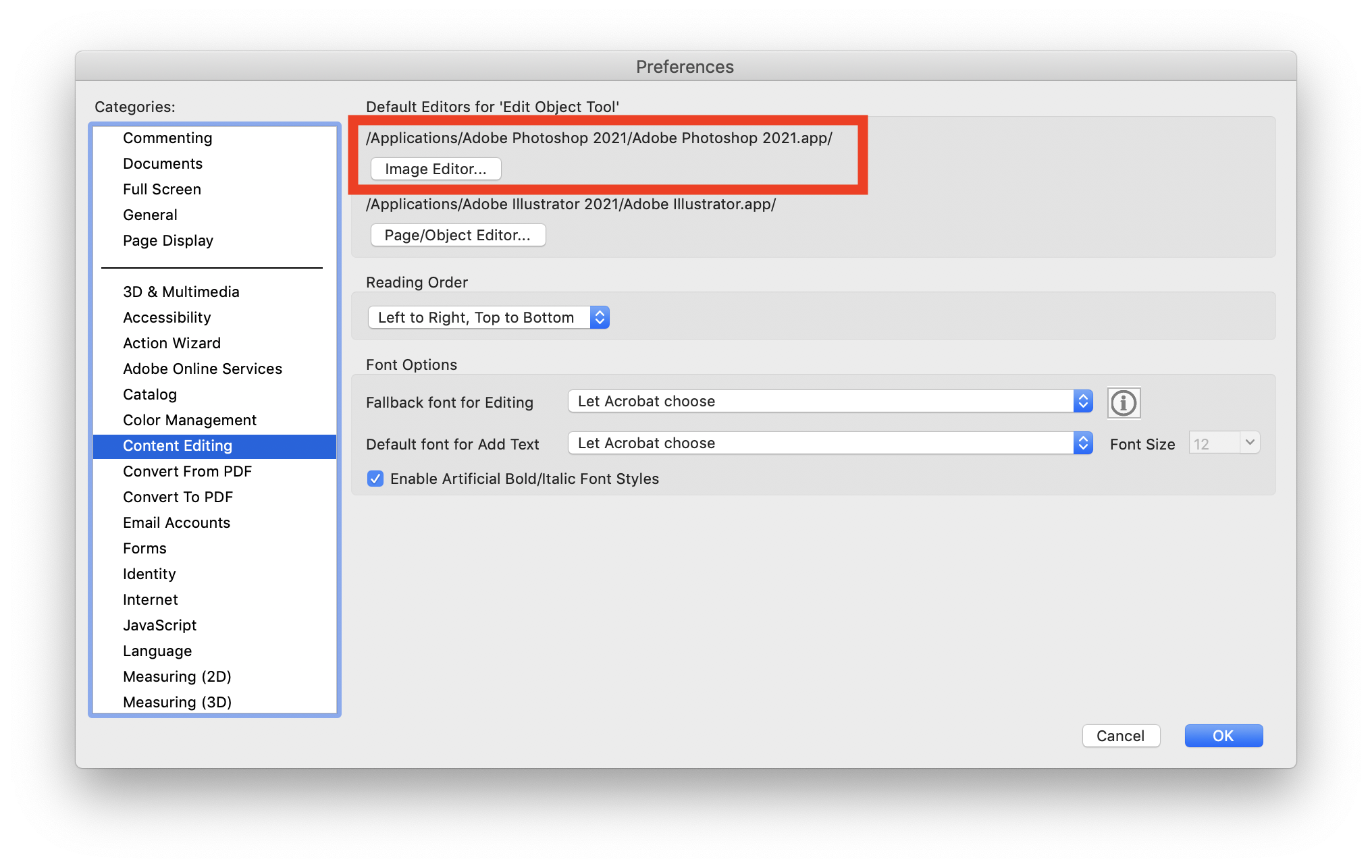This screenshot has height=868, width=1372.
Task: Select the Accessibility category
Action: (x=167, y=317)
